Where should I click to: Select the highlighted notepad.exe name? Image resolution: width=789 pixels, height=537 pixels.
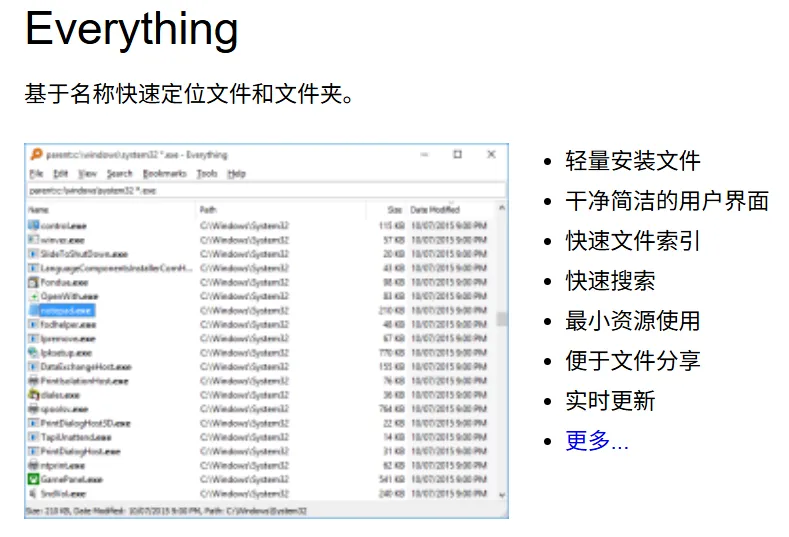coord(66,311)
